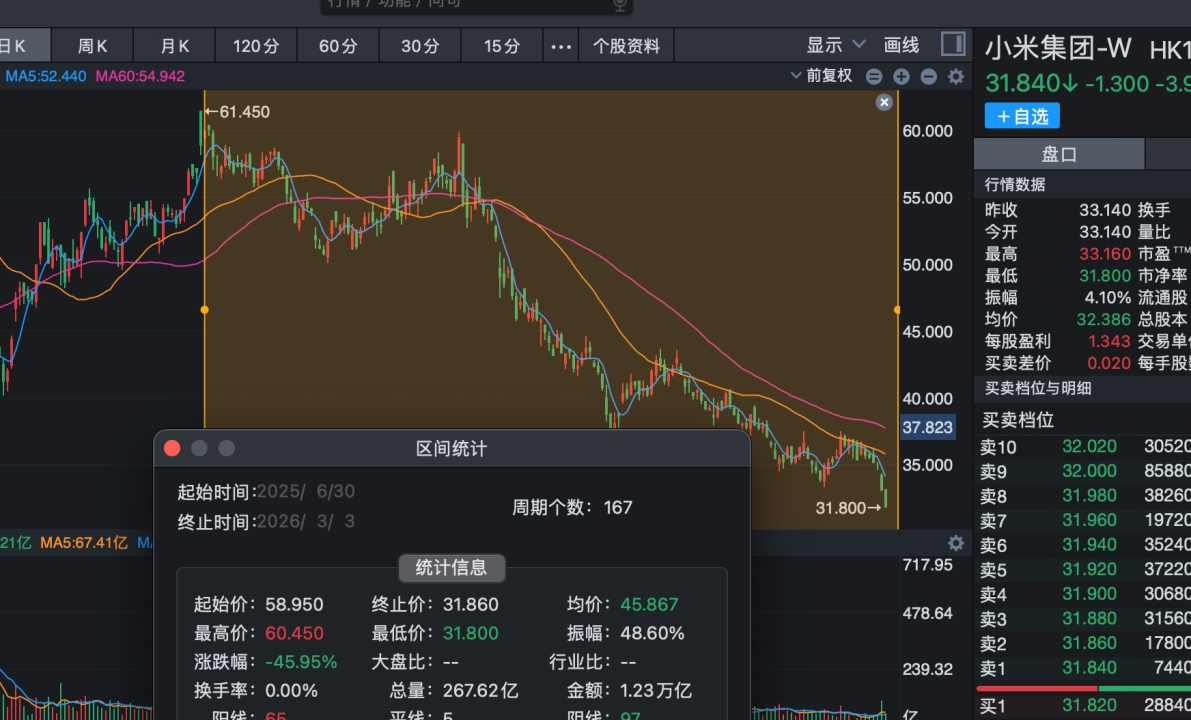The width and height of the screenshot is (1191, 720).
Task: Select the 盘口 order book tab
Action: coord(1059,154)
